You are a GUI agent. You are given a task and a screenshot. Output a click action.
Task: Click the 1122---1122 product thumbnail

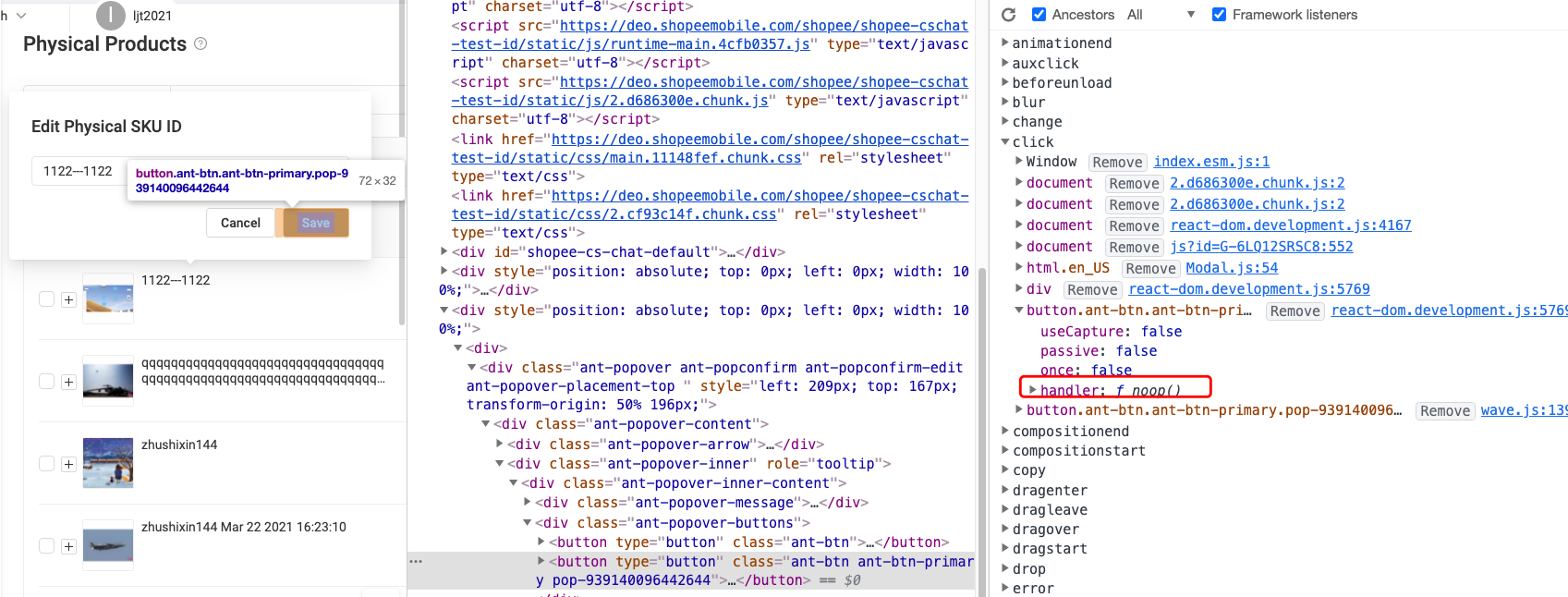108,298
